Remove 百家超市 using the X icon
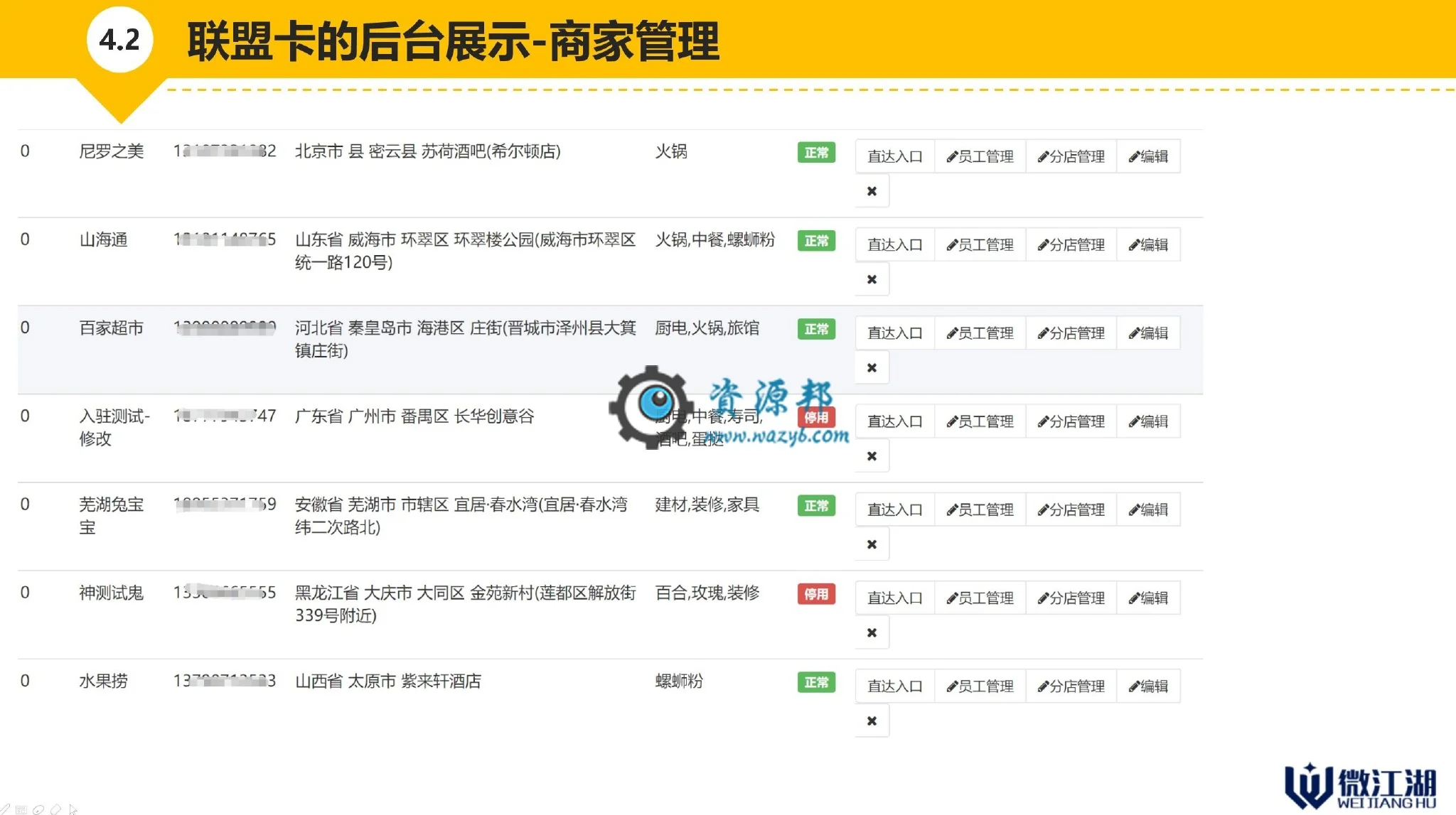This screenshot has width=1456, height=815. click(872, 367)
